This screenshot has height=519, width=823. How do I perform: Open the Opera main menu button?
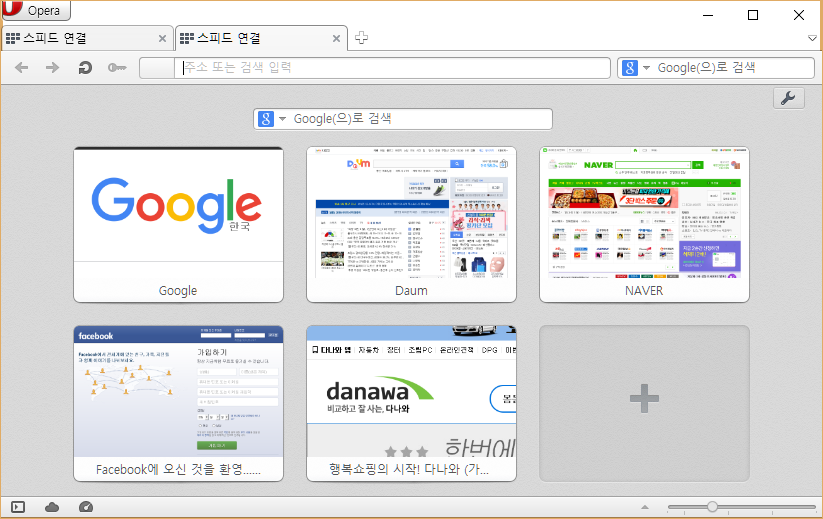pos(37,11)
